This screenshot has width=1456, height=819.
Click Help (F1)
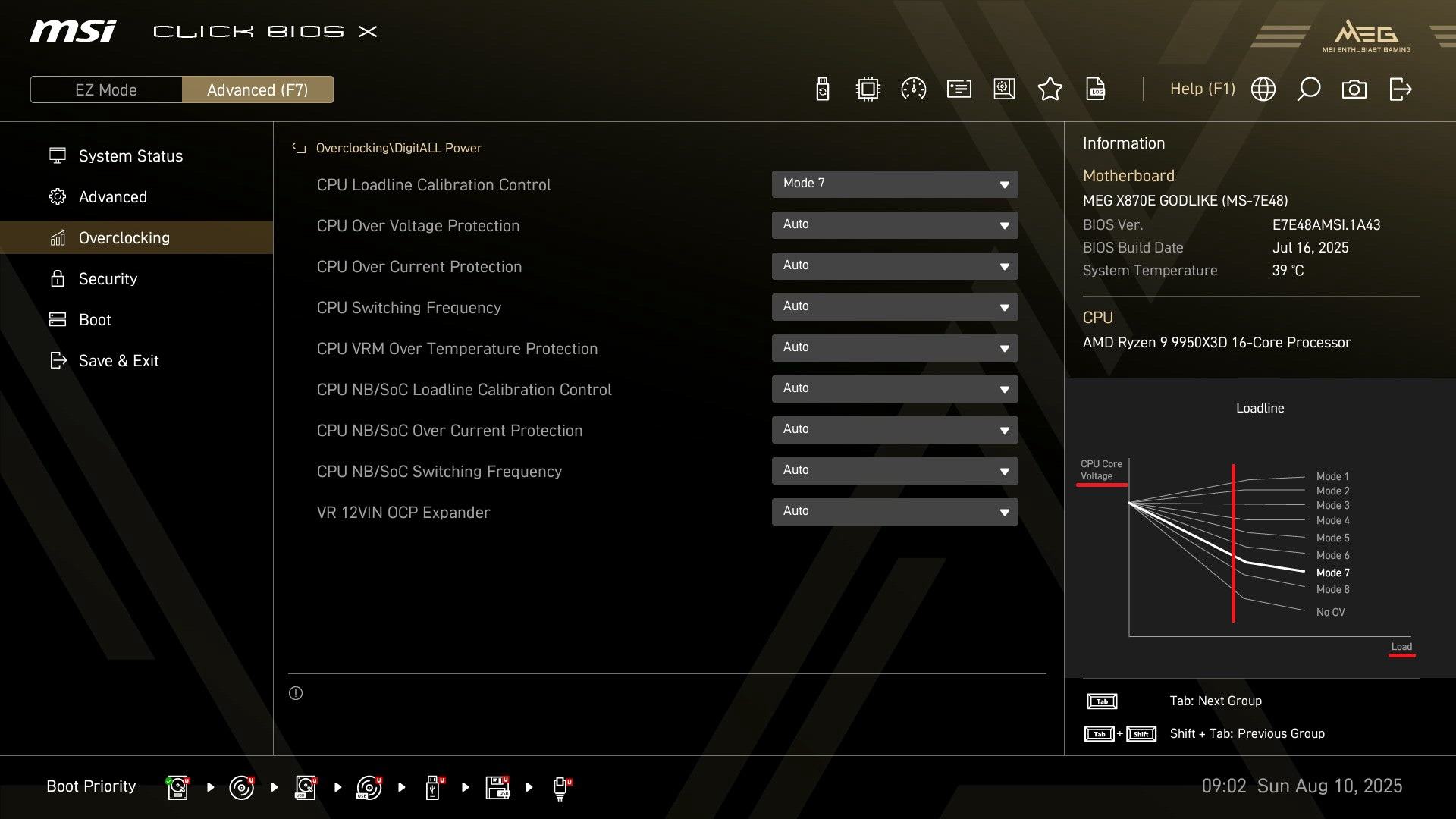(x=1202, y=89)
